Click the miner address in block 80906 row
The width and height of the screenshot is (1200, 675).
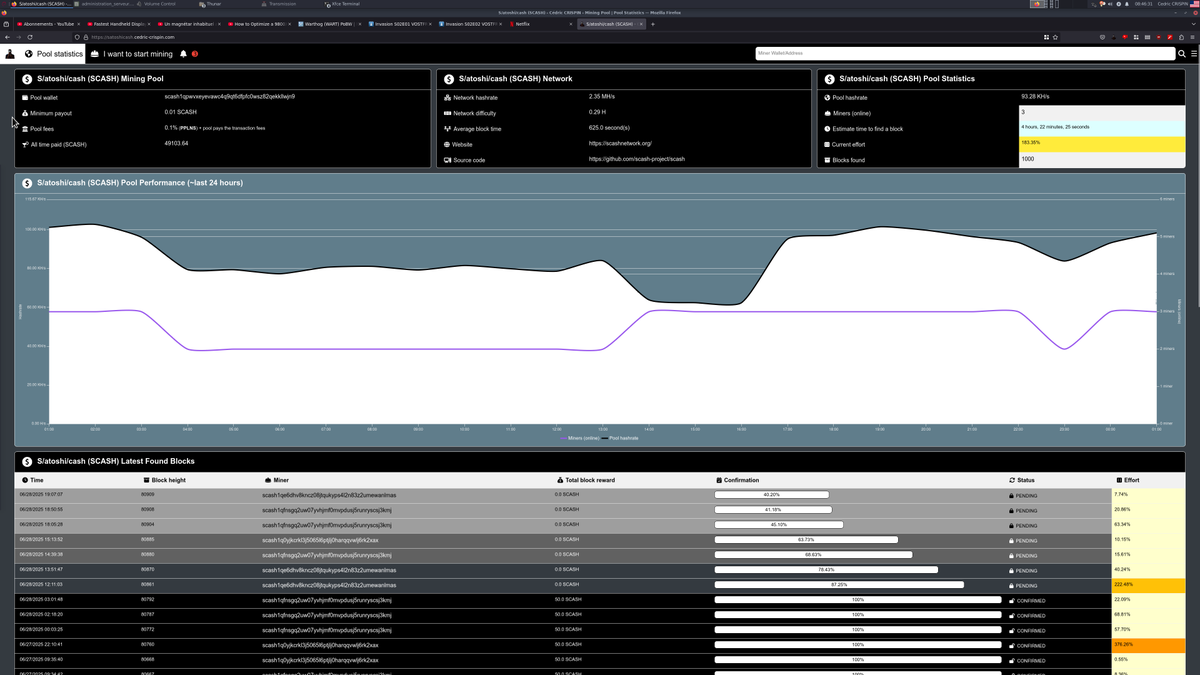click(326, 510)
